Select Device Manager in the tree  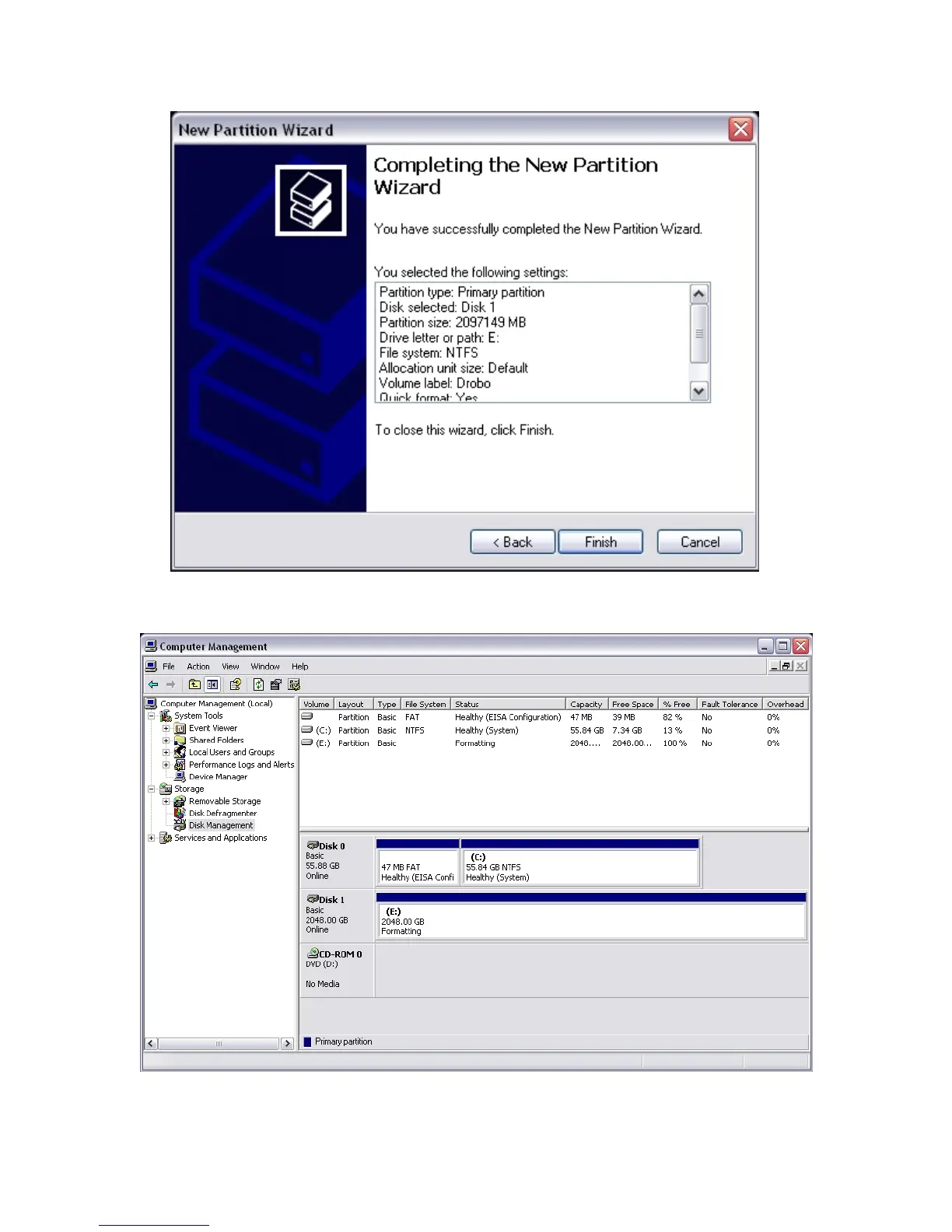pos(218,776)
